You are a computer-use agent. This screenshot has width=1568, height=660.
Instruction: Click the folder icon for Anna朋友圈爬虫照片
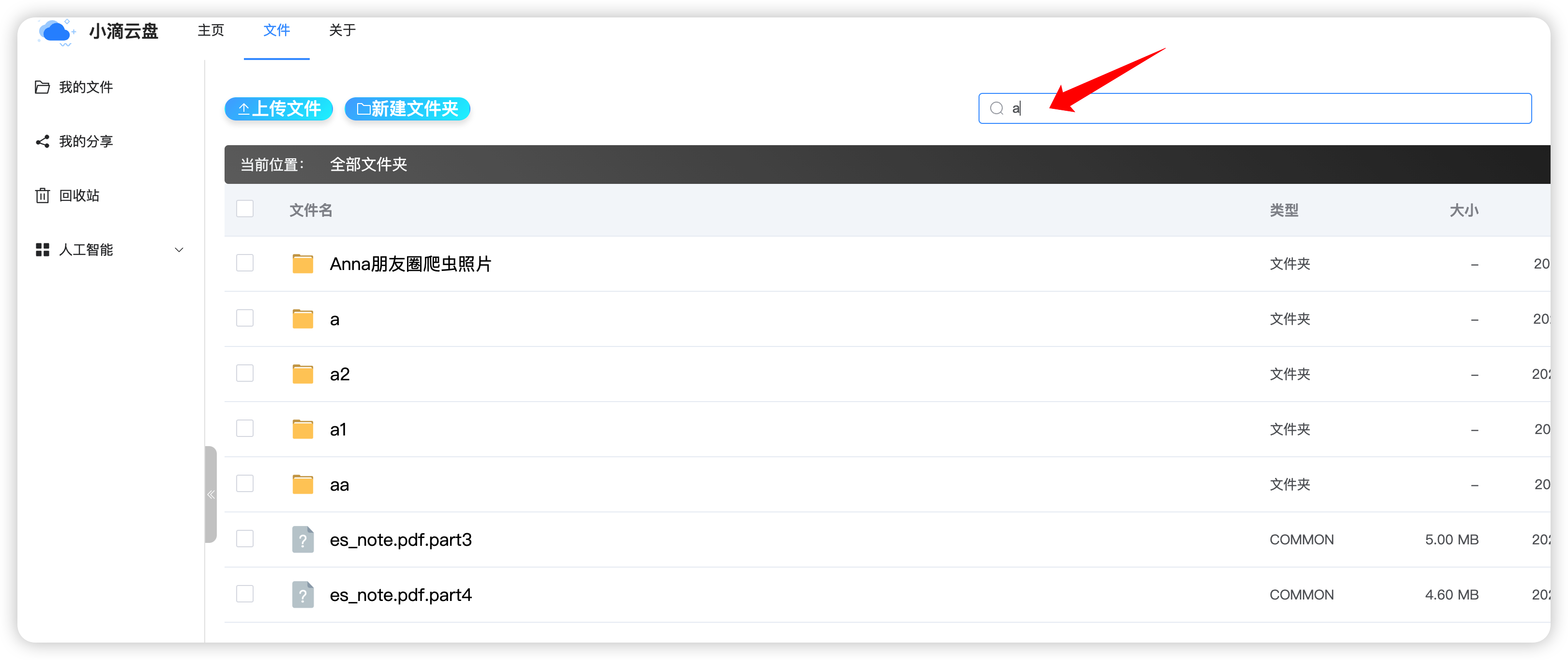(x=302, y=264)
